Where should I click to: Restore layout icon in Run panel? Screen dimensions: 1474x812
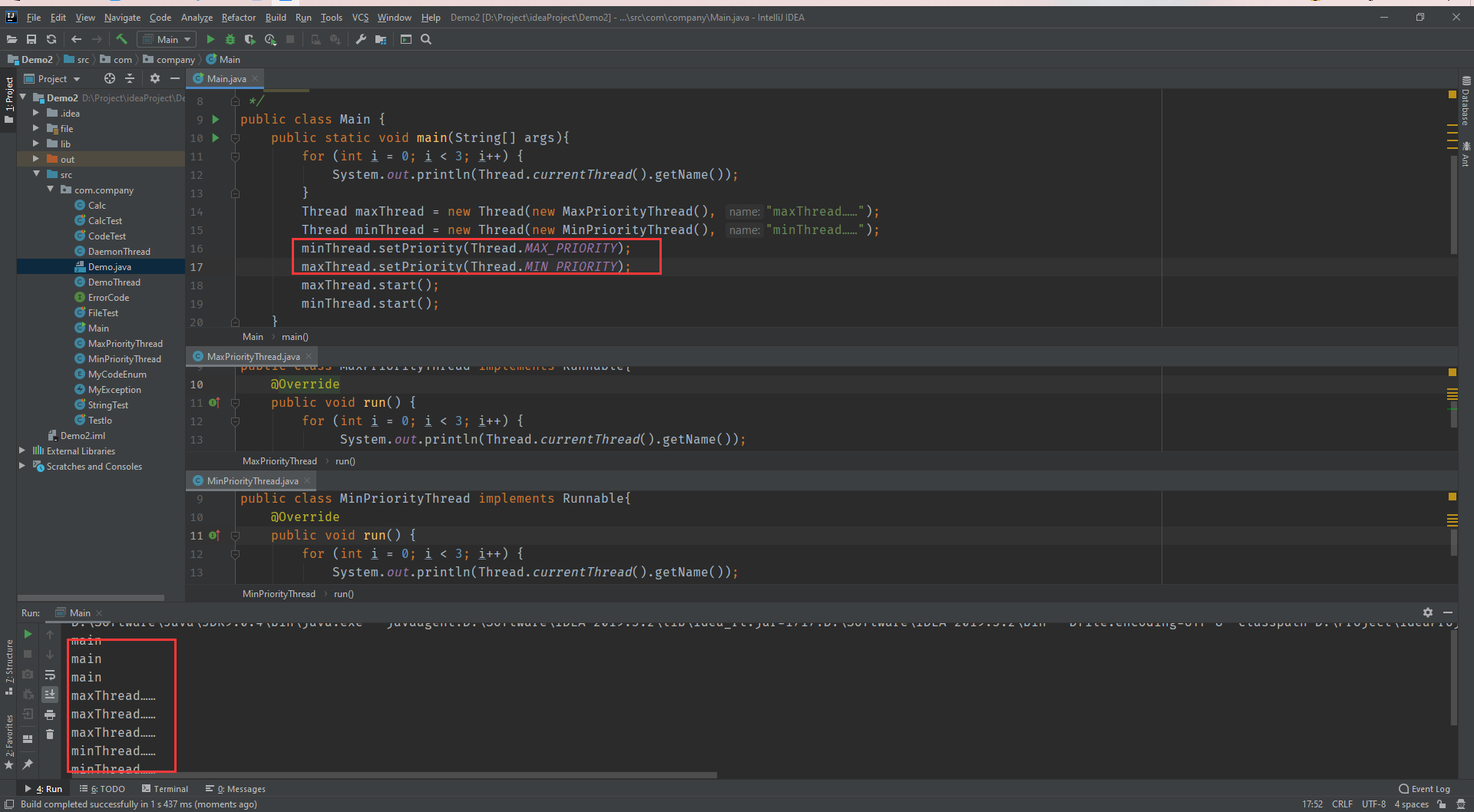pos(28,739)
